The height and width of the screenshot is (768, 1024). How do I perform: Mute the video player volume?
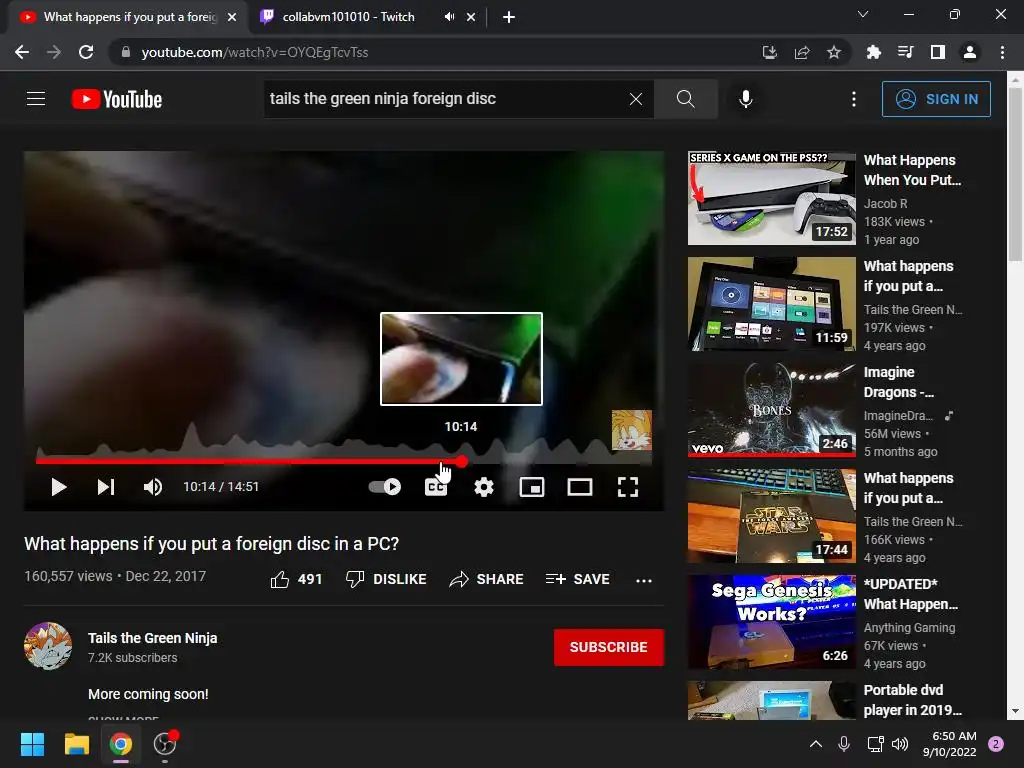click(x=153, y=487)
